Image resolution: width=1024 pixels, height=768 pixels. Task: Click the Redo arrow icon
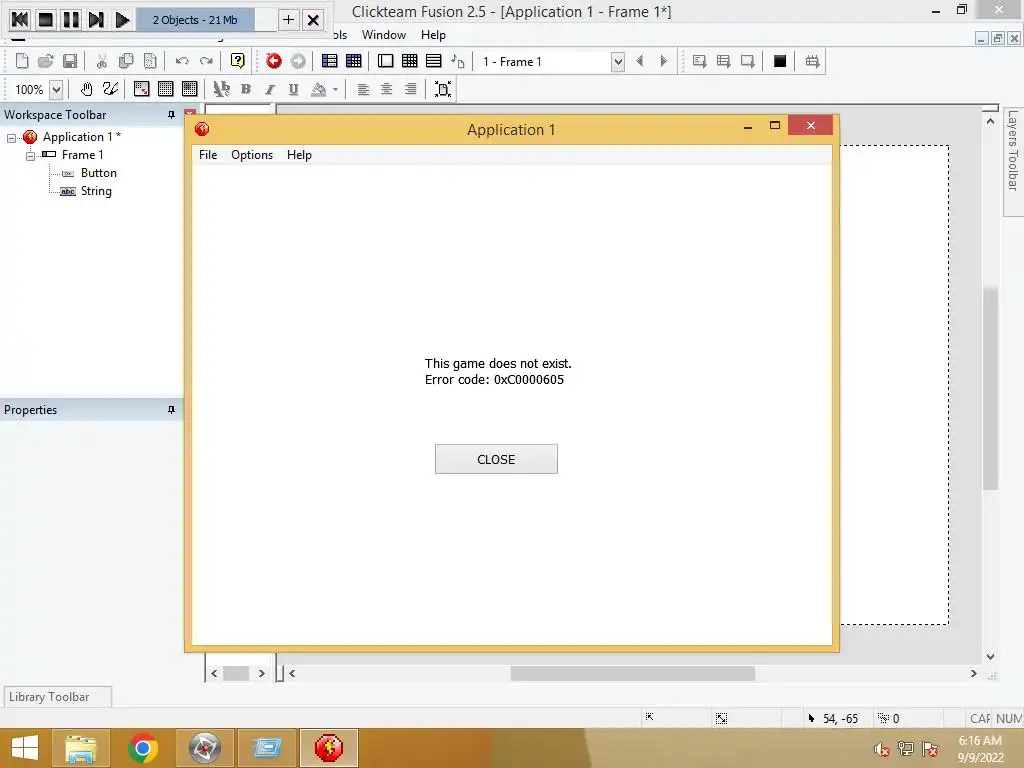click(x=206, y=61)
